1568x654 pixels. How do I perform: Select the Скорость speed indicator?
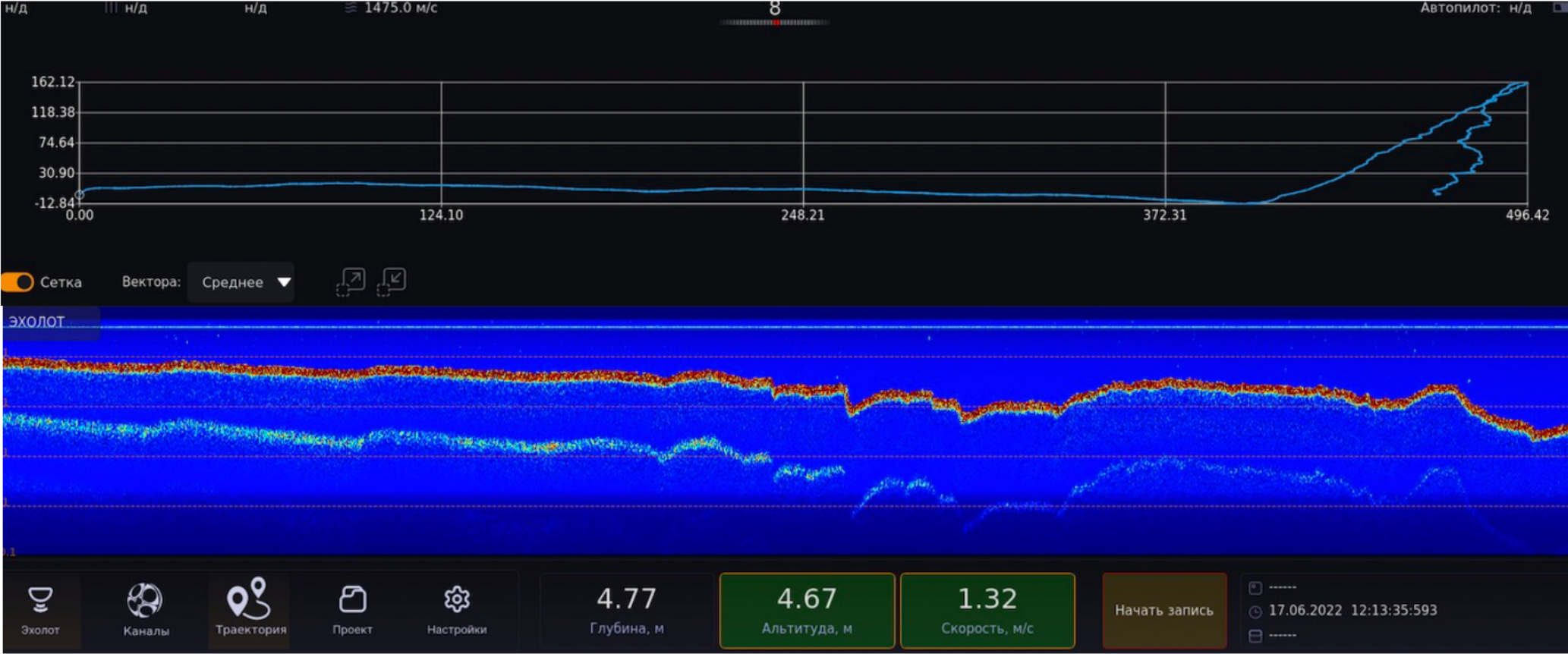tap(987, 610)
